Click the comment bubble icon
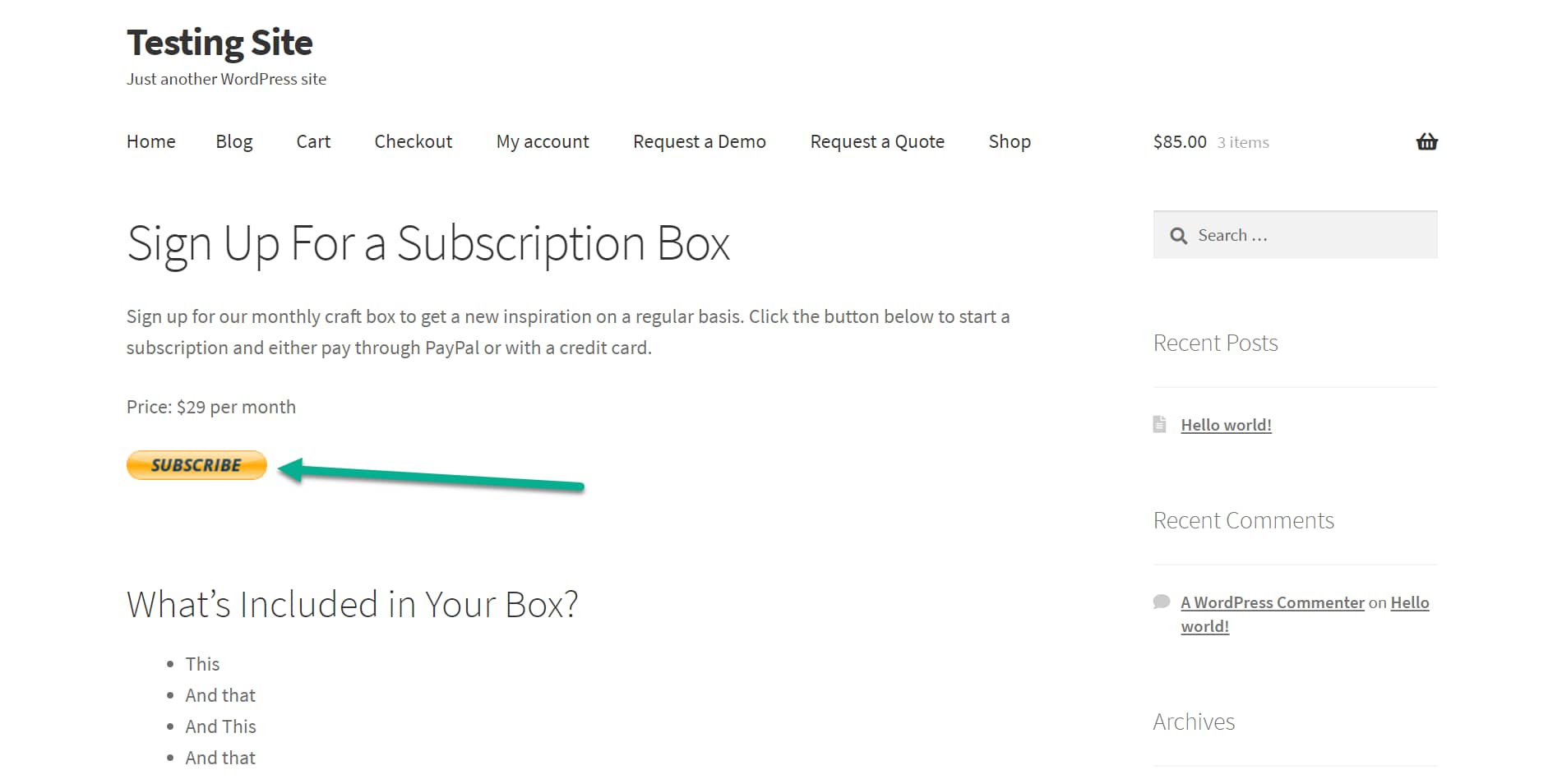The width and height of the screenshot is (1562, 784). click(1161, 602)
